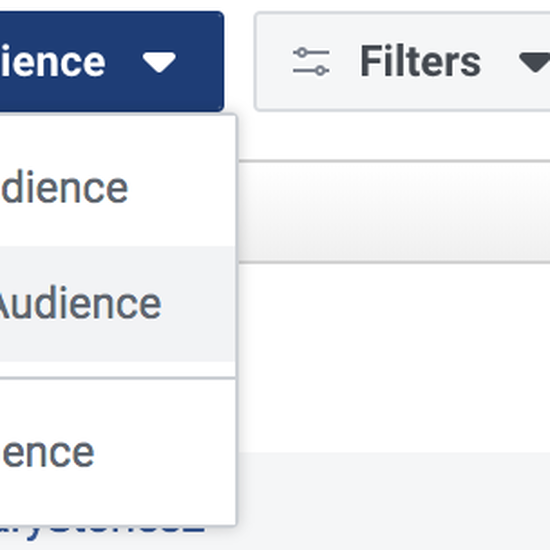550x550 pixels.
Task: Click the gray table header bar
Action: point(394,212)
